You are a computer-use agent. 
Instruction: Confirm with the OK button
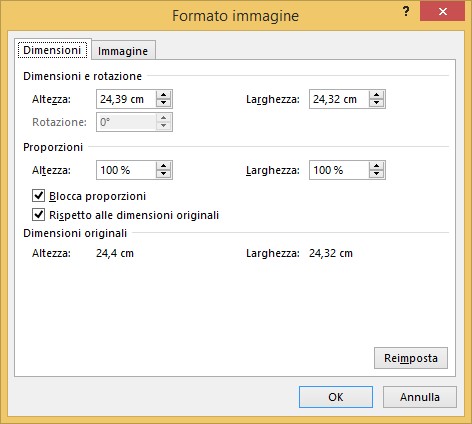336,397
